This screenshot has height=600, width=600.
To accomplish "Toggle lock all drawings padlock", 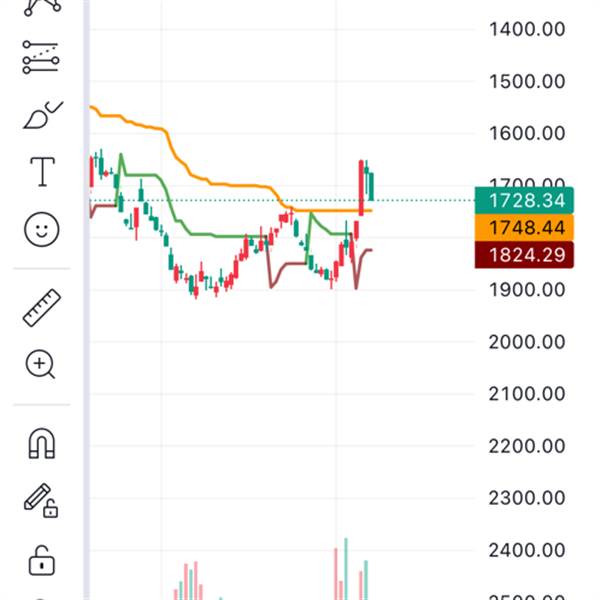I will click(x=41, y=558).
